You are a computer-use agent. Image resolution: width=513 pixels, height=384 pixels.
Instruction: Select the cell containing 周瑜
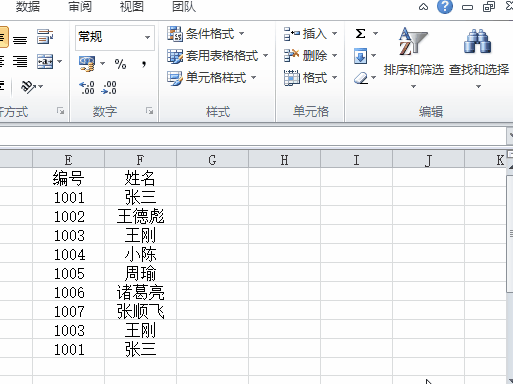pos(140,273)
